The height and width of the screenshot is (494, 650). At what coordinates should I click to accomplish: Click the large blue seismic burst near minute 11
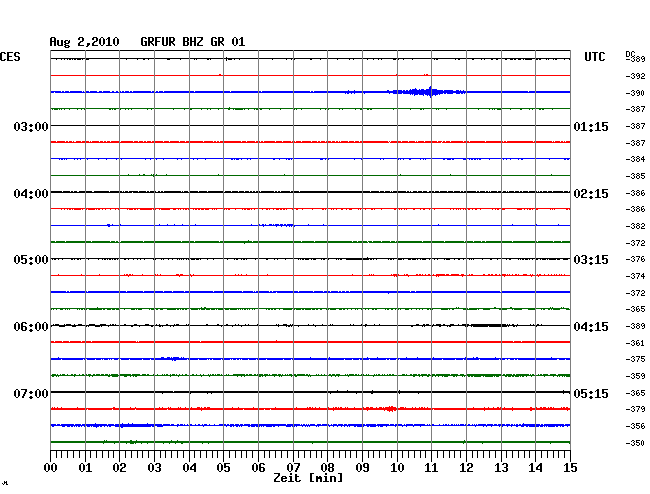coord(427,92)
